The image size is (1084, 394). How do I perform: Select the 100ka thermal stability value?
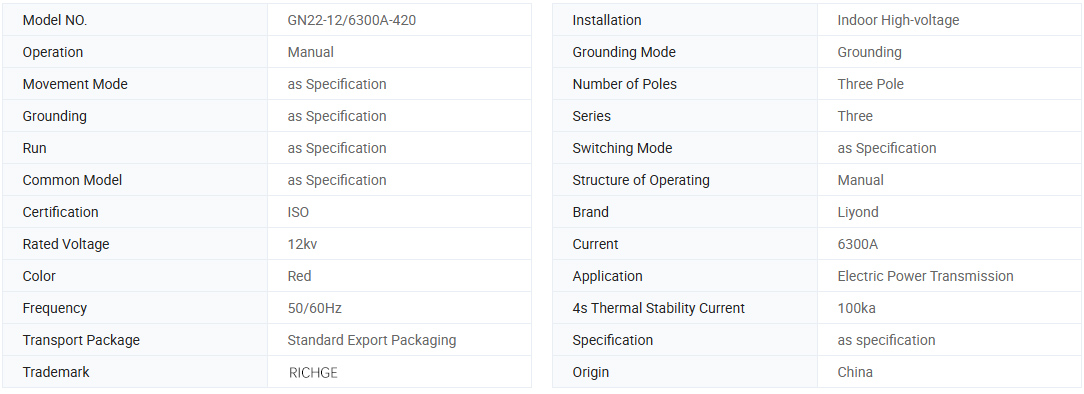(857, 308)
